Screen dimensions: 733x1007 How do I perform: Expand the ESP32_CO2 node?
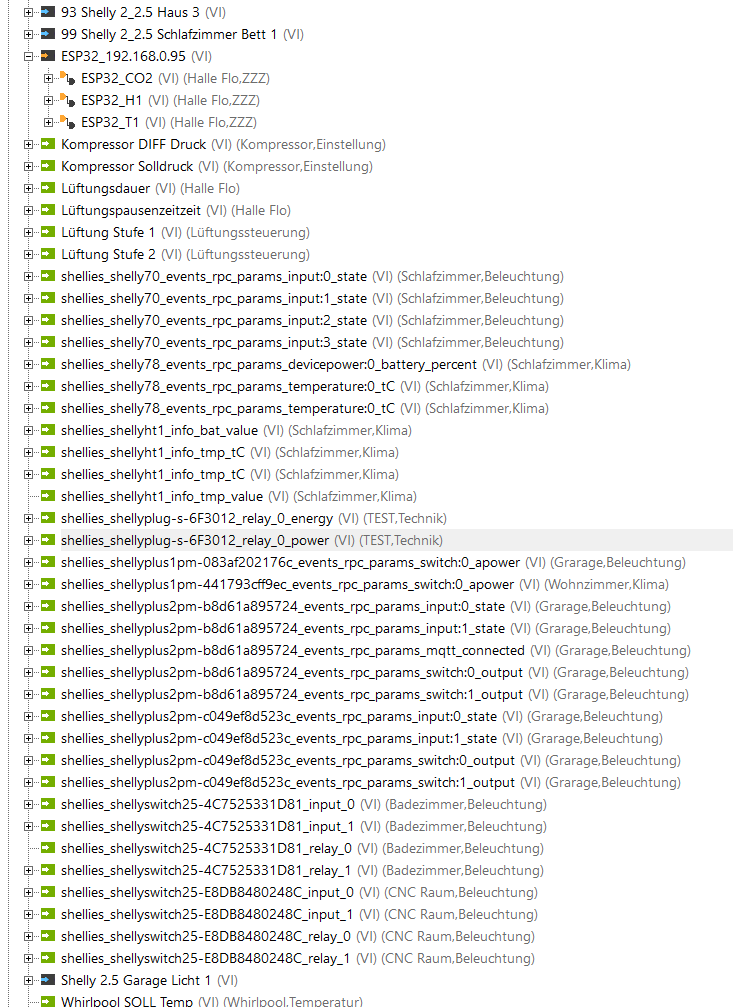tap(48, 78)
